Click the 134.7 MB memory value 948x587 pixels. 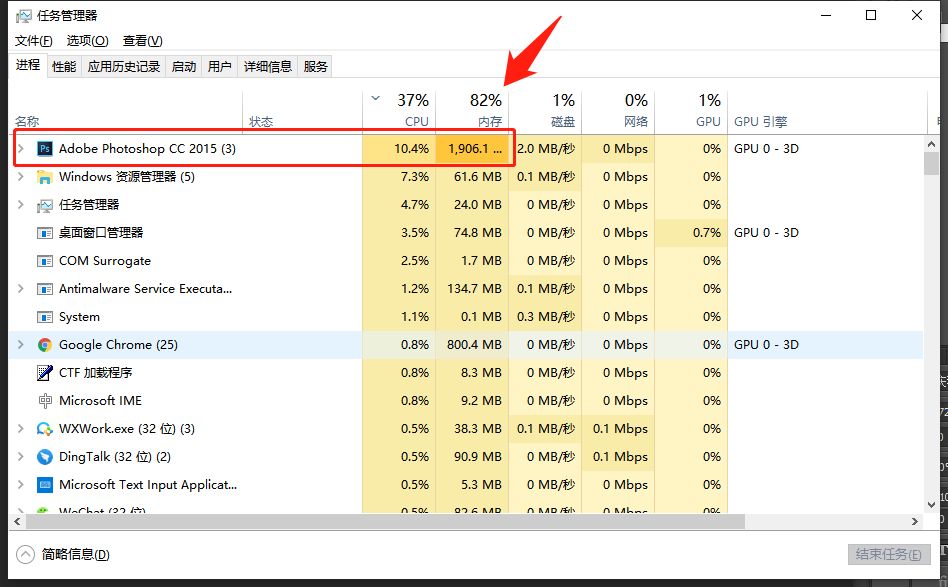(474, 289)
